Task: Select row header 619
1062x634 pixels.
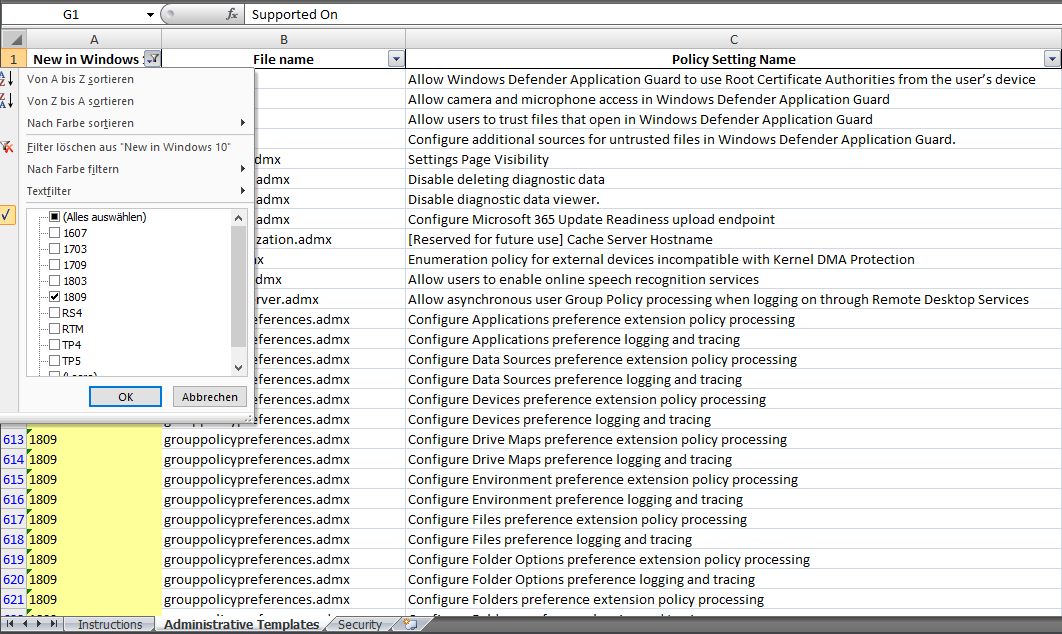Action: 14,559
